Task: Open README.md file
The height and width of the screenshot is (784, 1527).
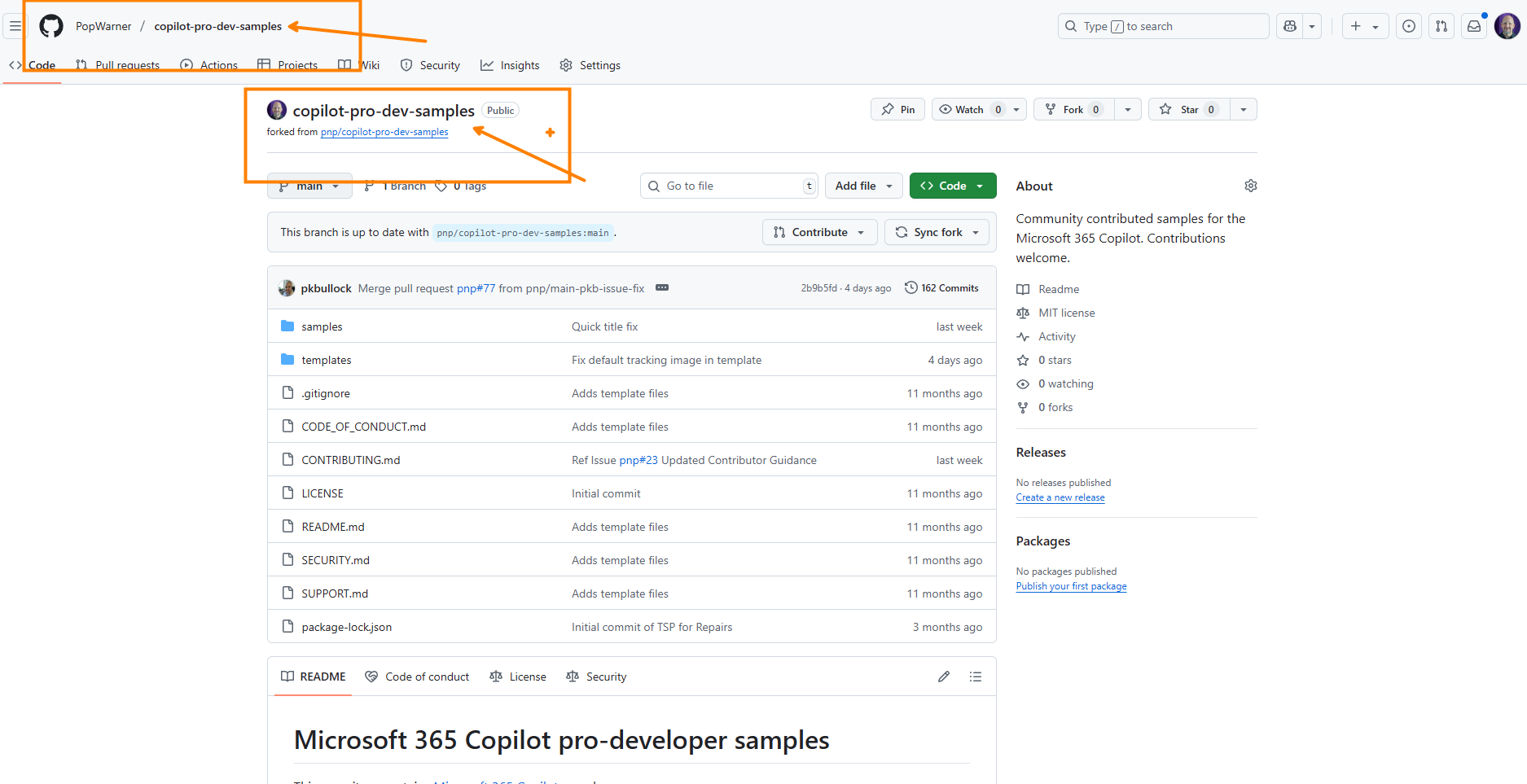Action: pyautogui.click(x=333, y=527)
